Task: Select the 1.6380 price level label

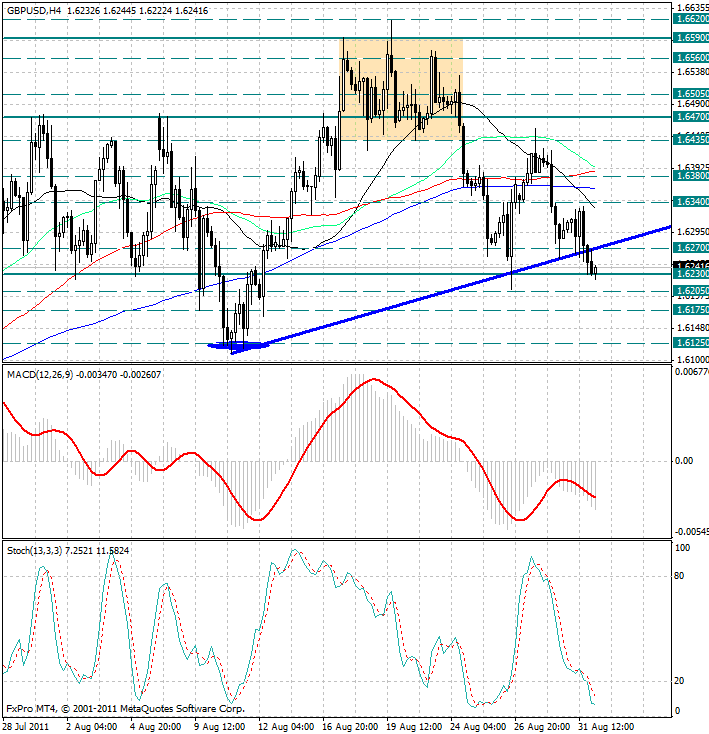Action: point(691,176)
